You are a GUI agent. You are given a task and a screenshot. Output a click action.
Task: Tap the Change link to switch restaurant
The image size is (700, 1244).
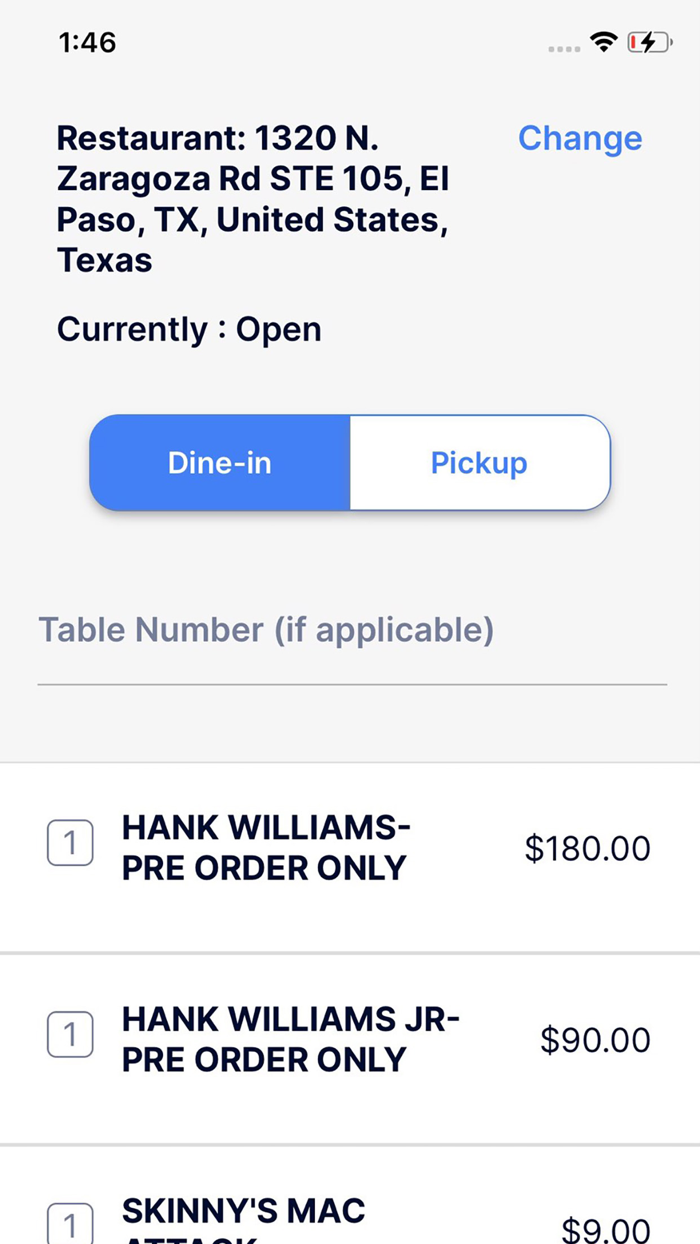pyautogui.click(x=580, y=138)
